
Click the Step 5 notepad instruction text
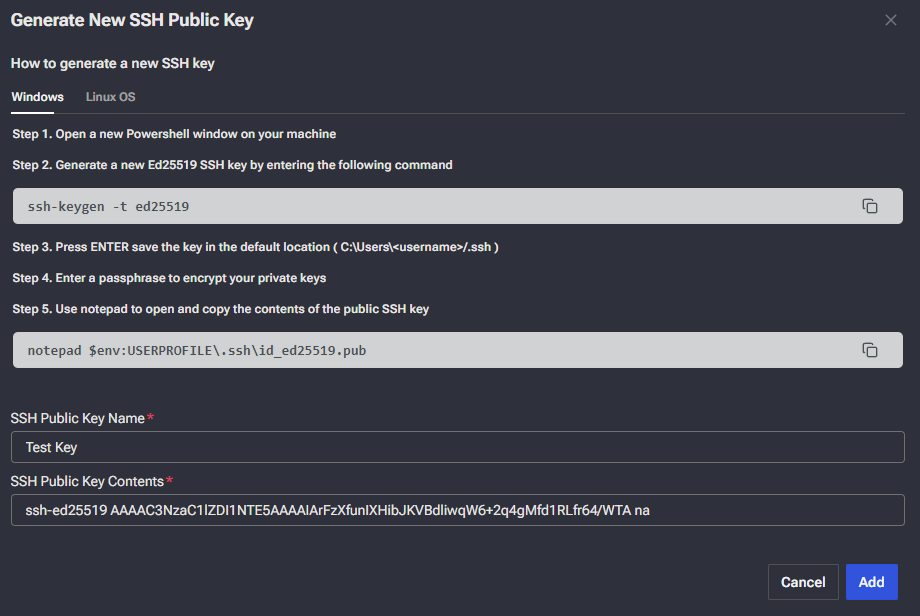point(220,309)
